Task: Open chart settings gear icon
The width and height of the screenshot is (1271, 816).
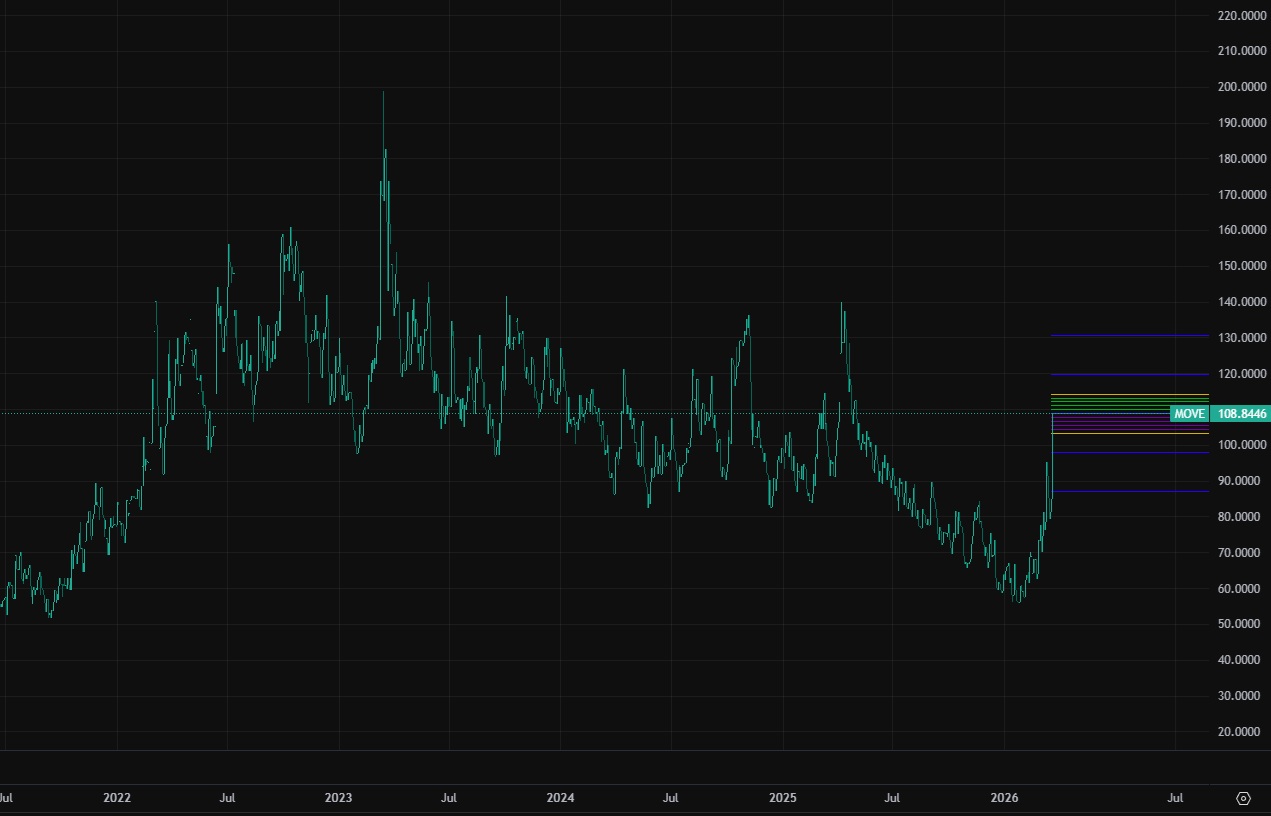Action: [x=1244, y=798]
